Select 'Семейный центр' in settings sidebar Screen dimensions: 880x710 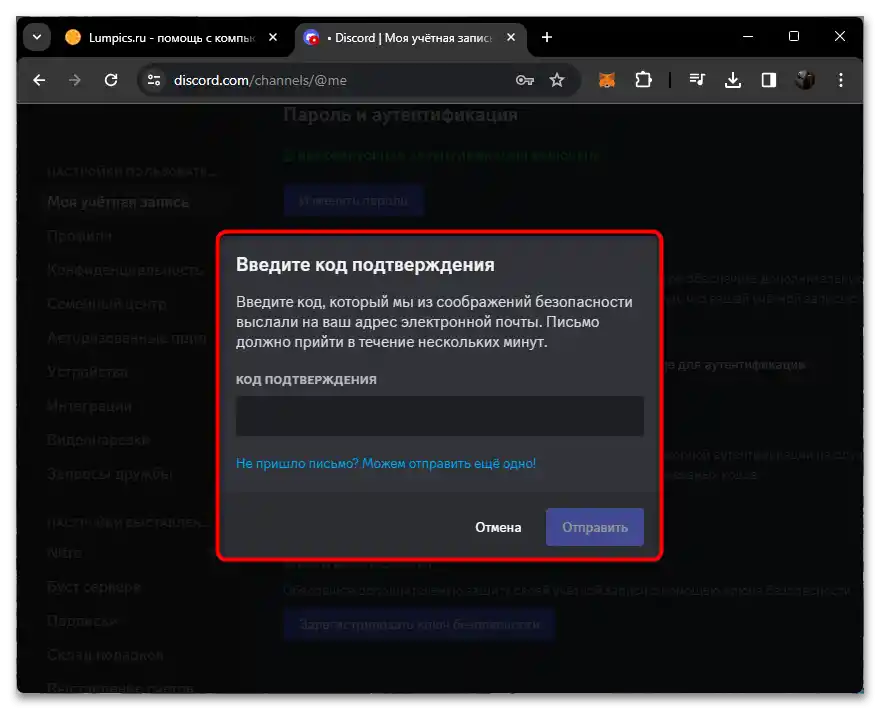pos(107,304)
